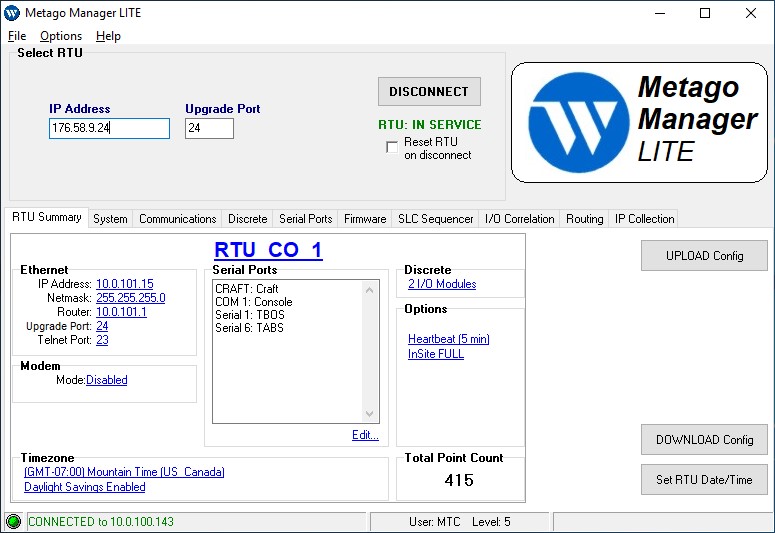
Task: Click the Serial Ports list scroll up arrow
Action: [370, 290]
